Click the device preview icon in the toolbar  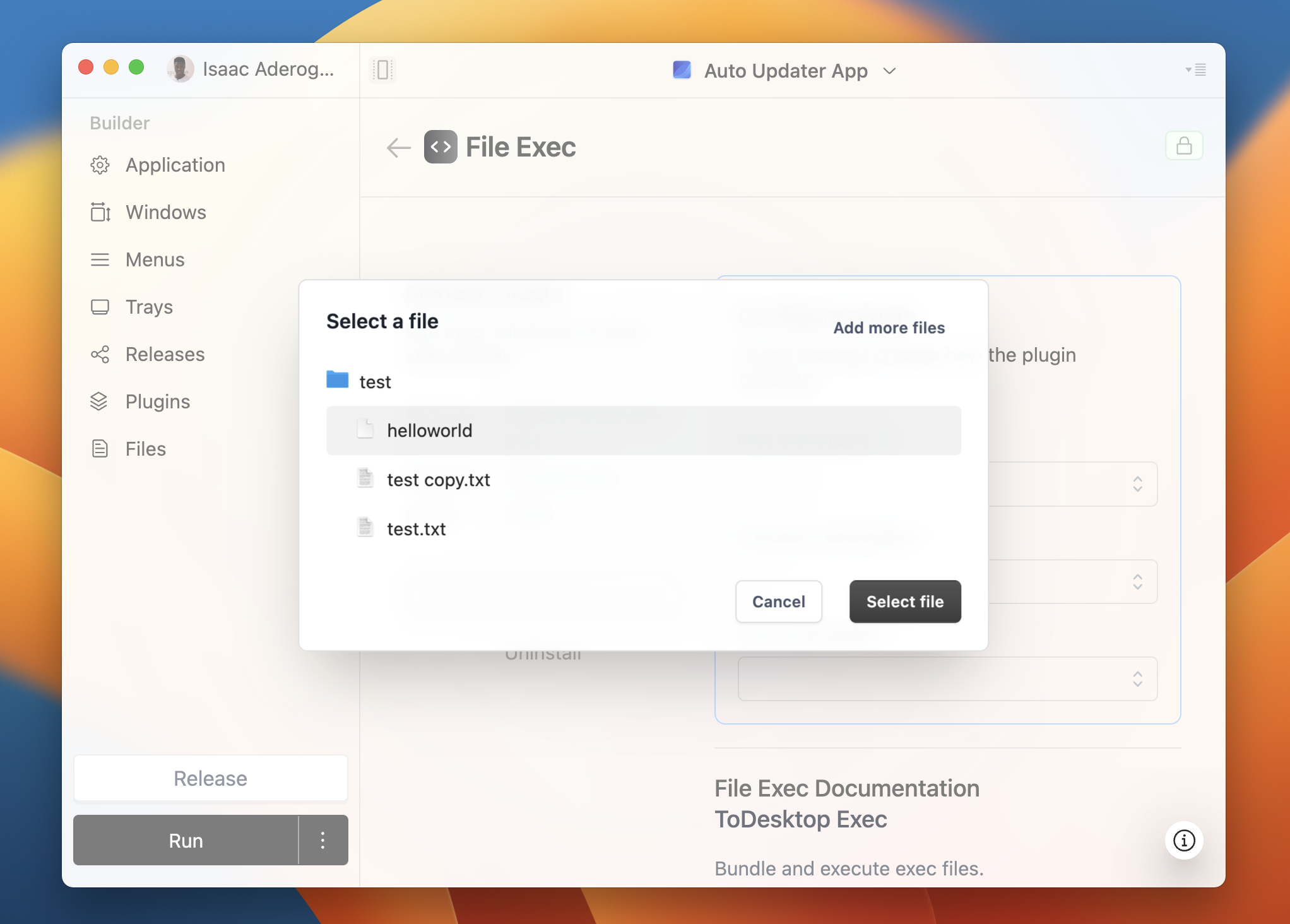[x=382, y=70]
